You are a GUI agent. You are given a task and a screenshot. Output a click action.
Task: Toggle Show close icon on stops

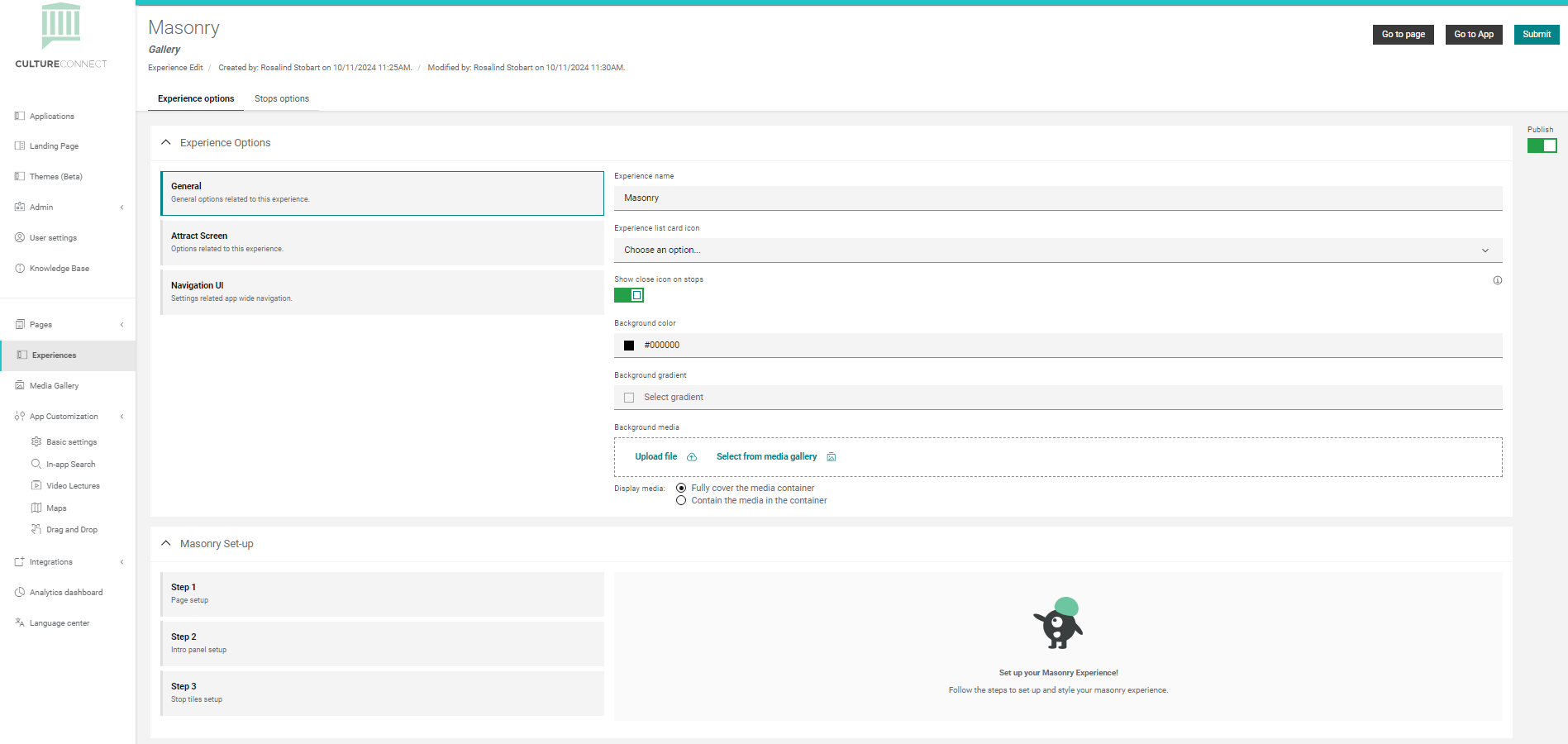pos(629,295)
